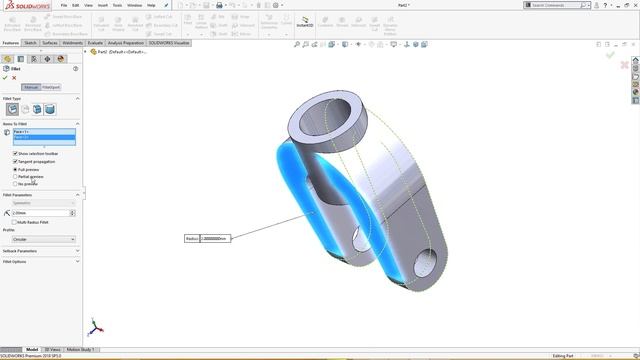Open the Appearances icon in the task pane
The height and width of the screenshot is (360, 640).
(x=636, y=92)
